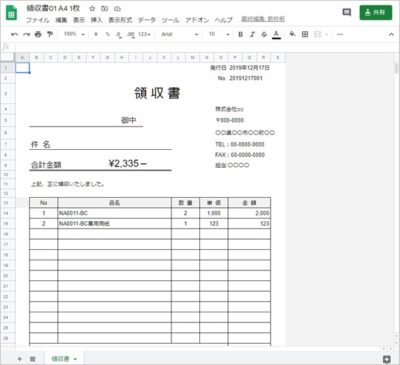The height and width of the screenshot is (365, 400).
Task: Select the 領収書 title cell
Action: click(157, 93)
